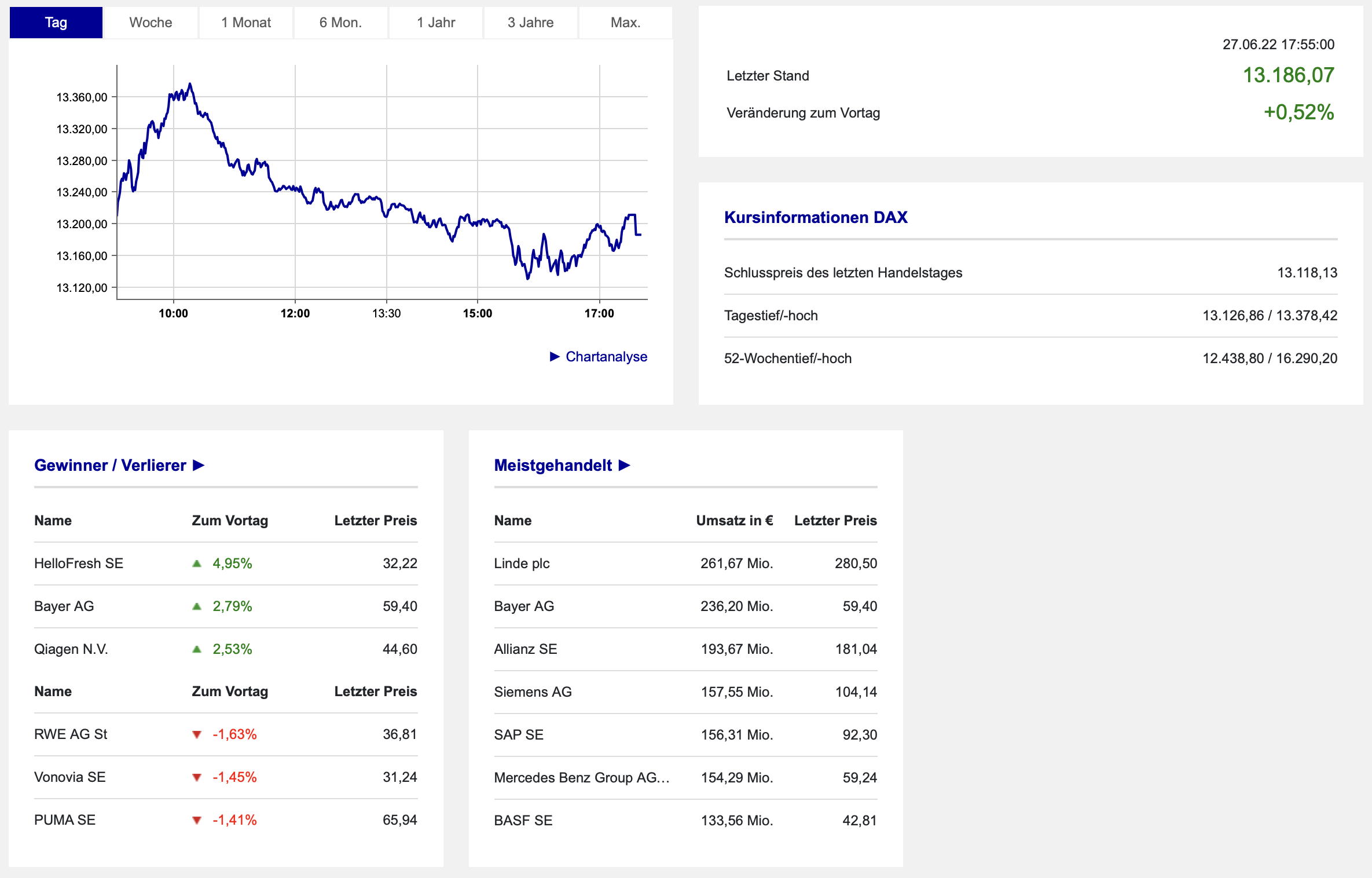Viewport: 1372px width, 878px height.
Task: Click the triangle icon before Chartanalyse
Action: [555, 356]
